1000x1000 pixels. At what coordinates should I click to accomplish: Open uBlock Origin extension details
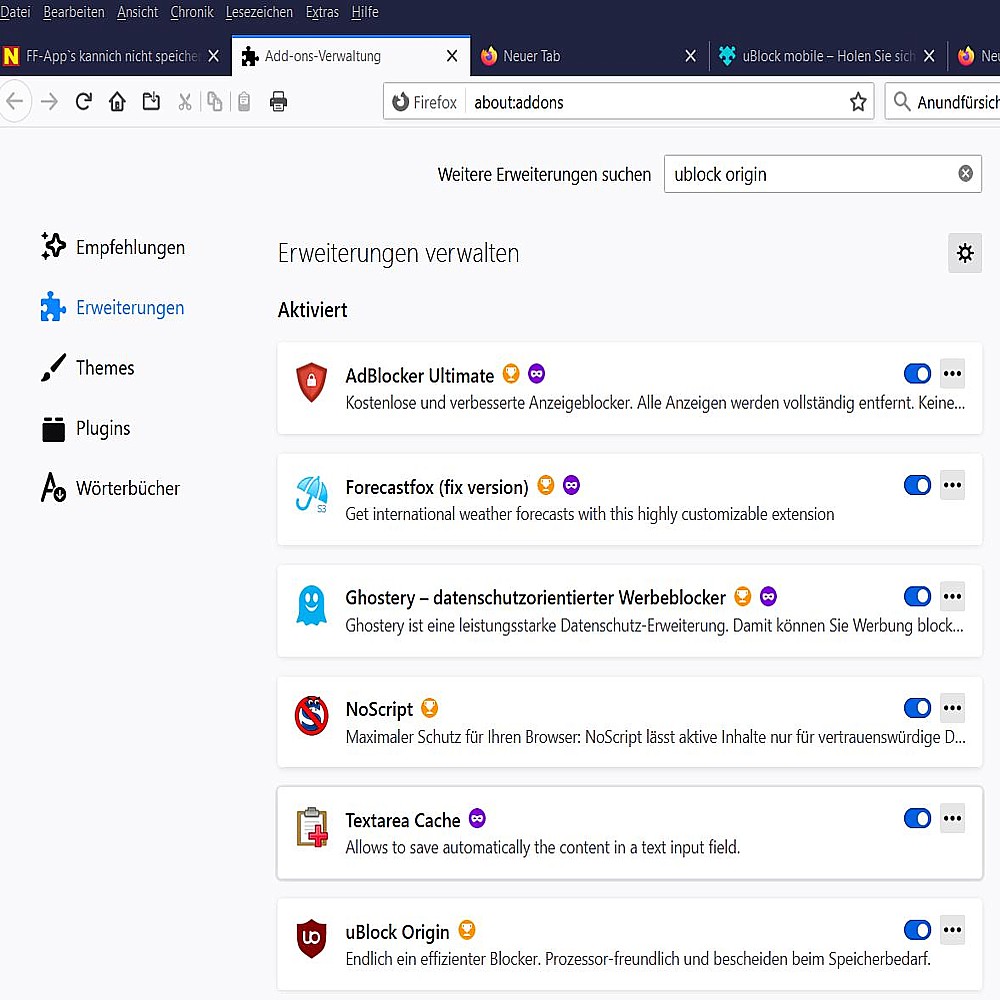629,944
